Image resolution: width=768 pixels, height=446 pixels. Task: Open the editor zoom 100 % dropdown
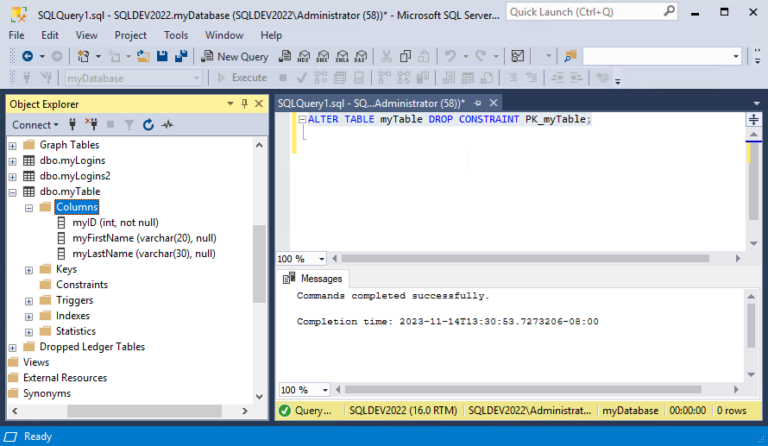point(321,258)
